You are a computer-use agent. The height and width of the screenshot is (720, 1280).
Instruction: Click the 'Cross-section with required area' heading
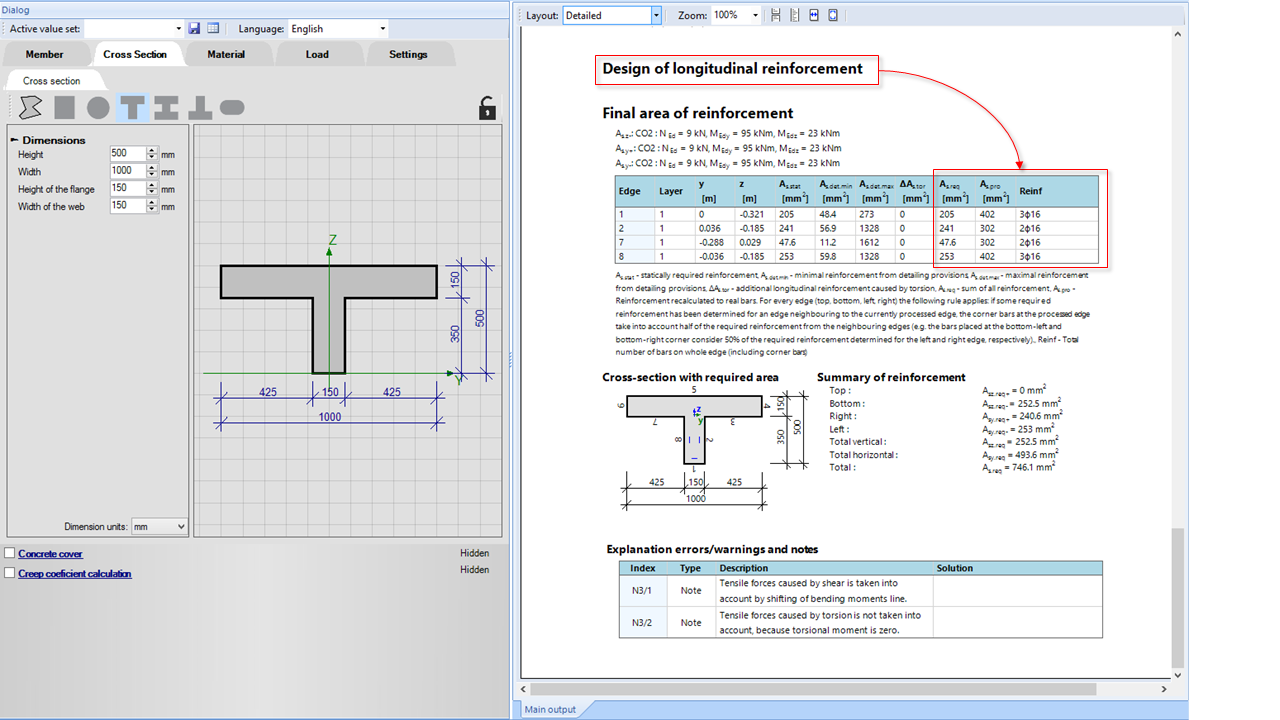[690, 377]
